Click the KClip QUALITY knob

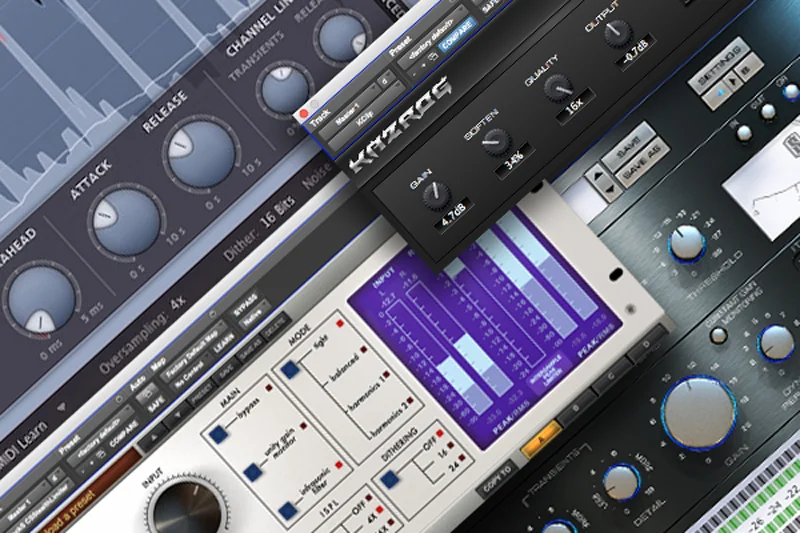coord(558,88)
